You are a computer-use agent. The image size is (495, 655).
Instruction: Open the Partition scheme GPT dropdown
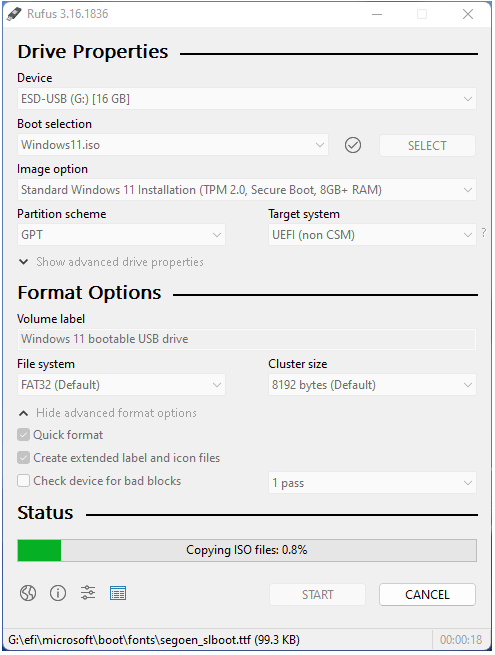[121, 235]
